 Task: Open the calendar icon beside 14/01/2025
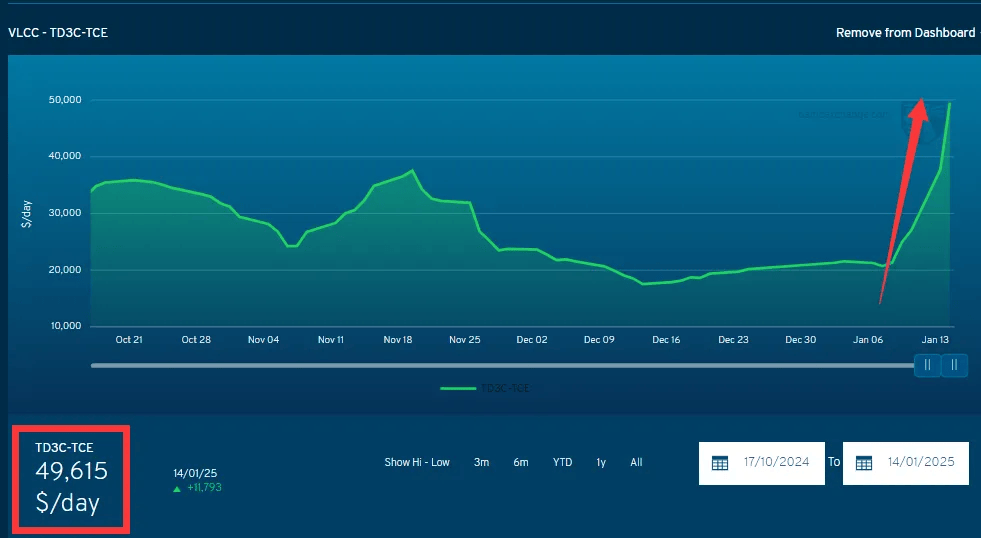pos(864,464)
